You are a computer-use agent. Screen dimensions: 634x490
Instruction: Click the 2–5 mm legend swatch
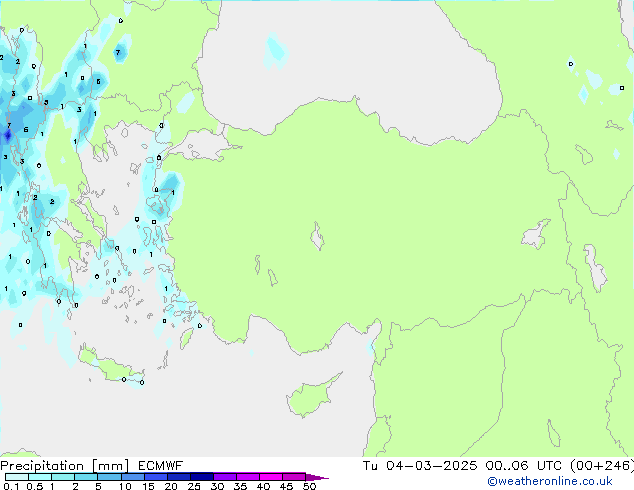86,477
